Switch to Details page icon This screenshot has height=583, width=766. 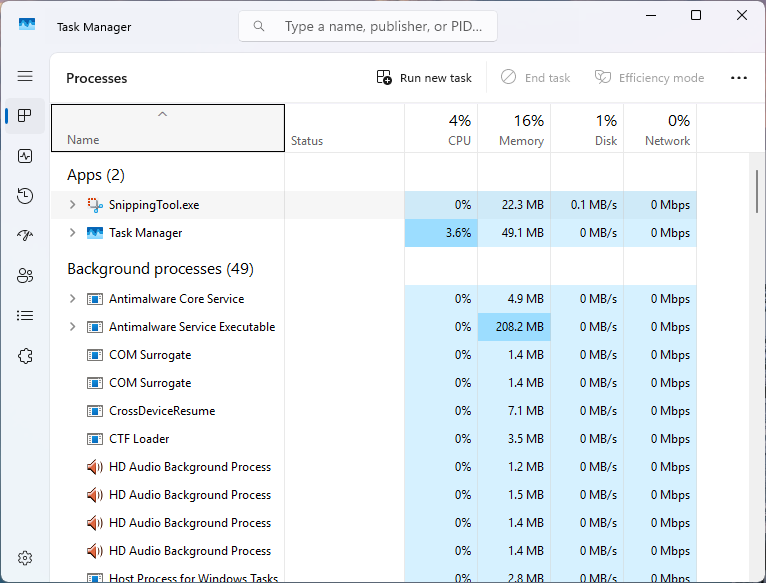click(x=25, y=316)
